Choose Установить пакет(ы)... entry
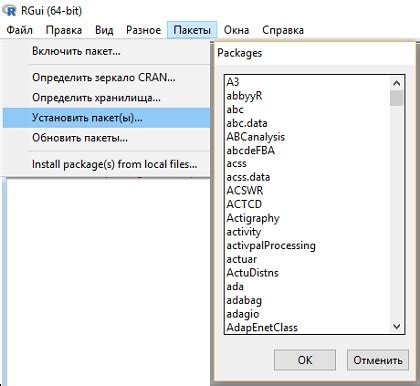This screenshot has width=420, height=386. (107, 118)
